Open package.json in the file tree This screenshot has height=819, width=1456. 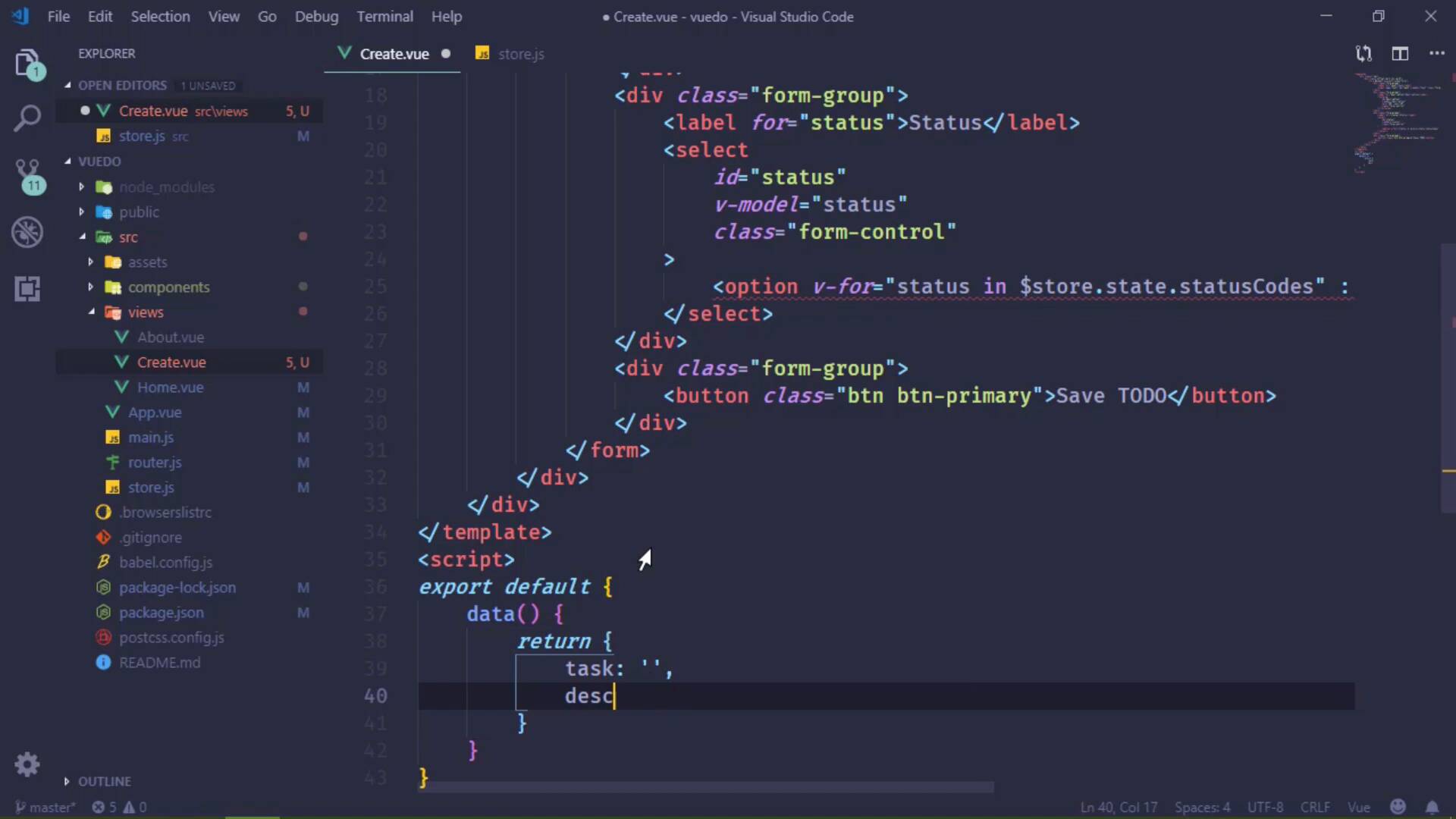(x=190, y=612)
